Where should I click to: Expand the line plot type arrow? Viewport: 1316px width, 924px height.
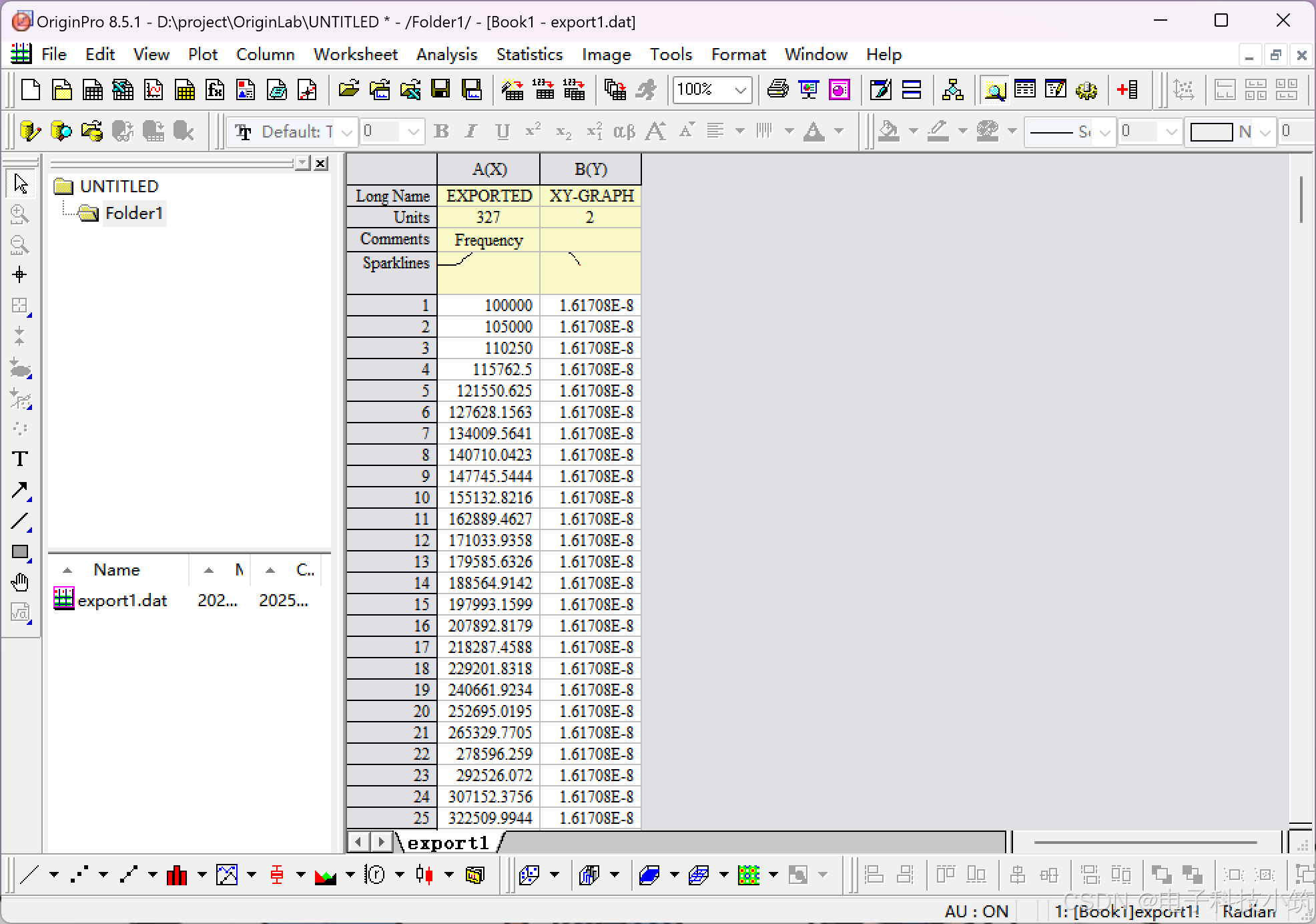54,875
